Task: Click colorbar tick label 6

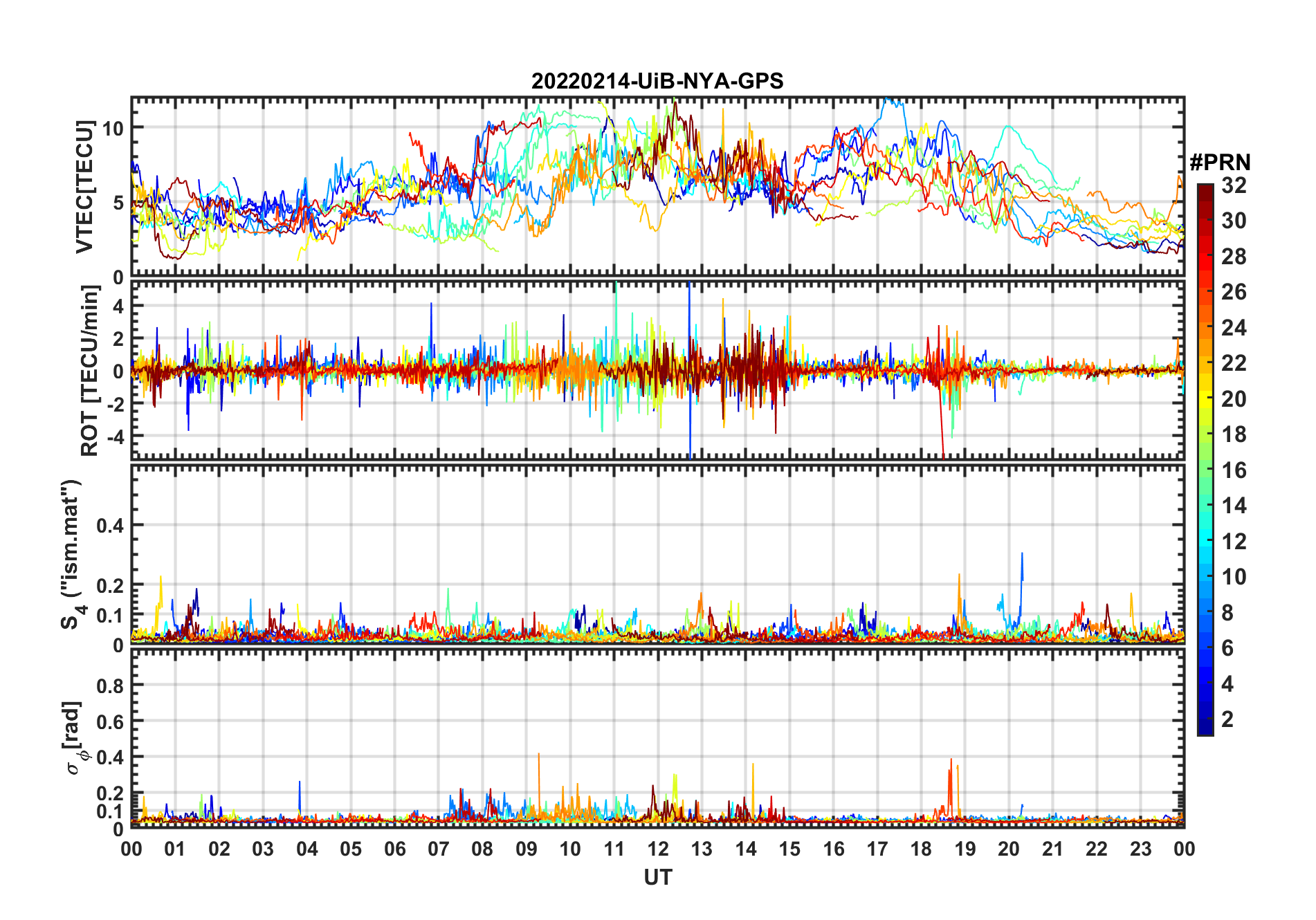Action: [1227, 648]
